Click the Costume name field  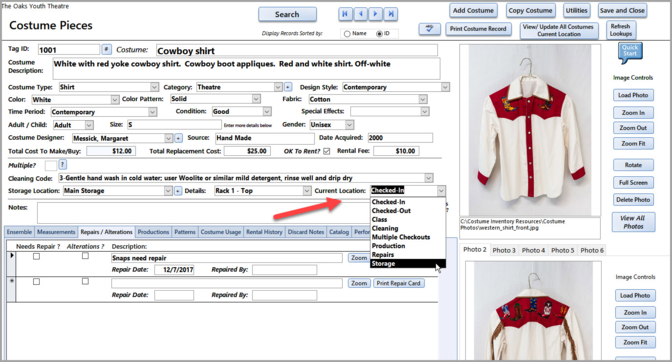click(x=297, y=51)
